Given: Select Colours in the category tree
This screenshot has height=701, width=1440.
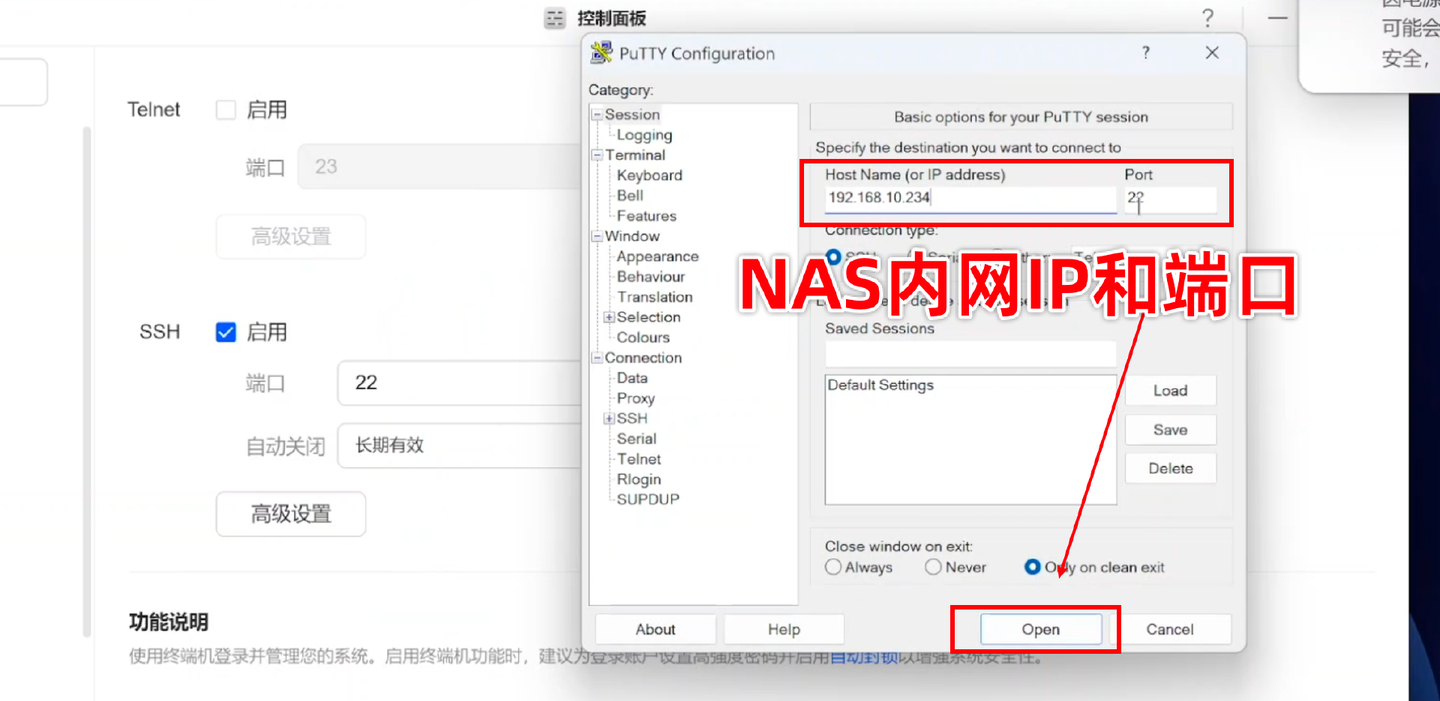Looking at the screenshot, I should (643, 337).
